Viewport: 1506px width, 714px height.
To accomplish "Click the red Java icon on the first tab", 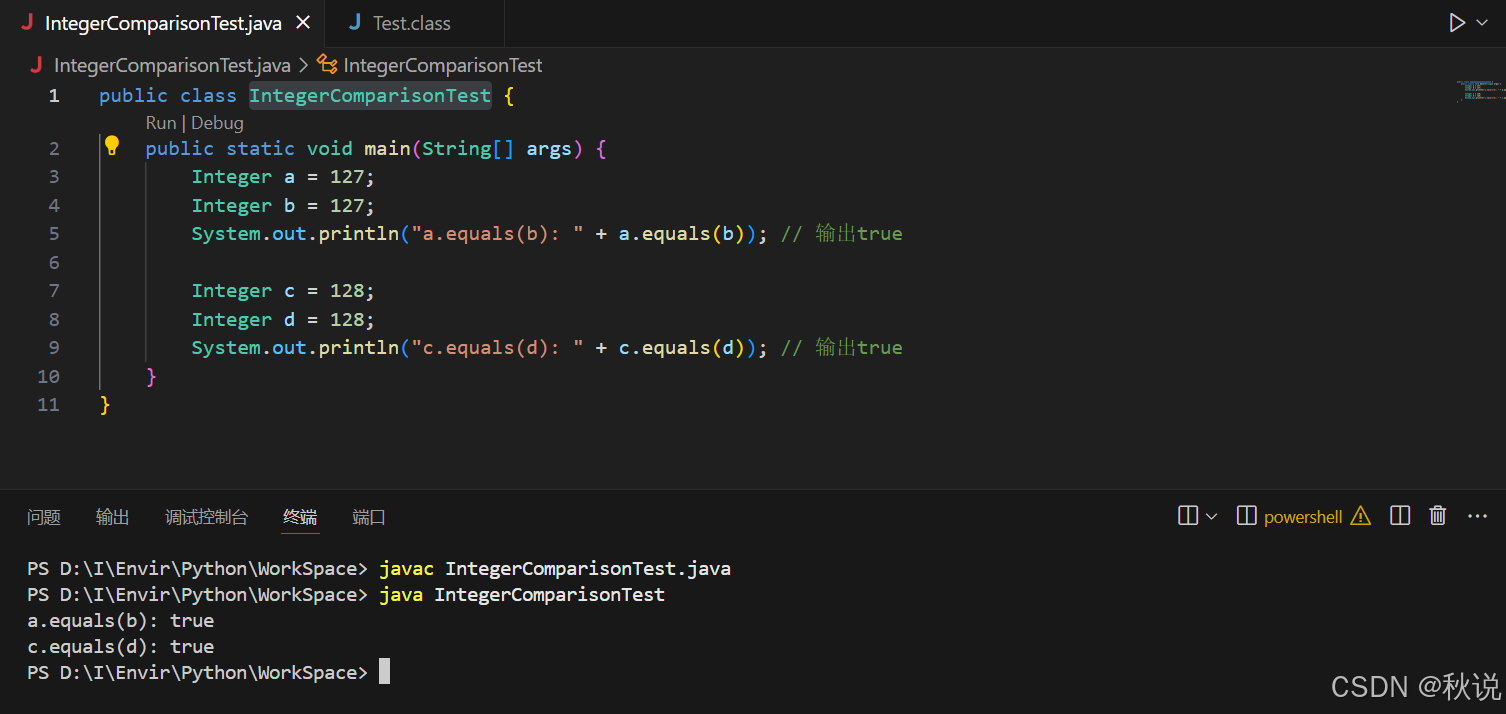I will pos(27,22).
